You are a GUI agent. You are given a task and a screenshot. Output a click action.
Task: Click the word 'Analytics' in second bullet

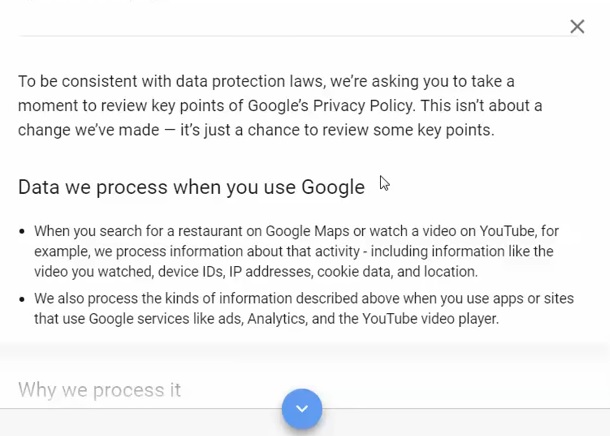coord(276,319)
